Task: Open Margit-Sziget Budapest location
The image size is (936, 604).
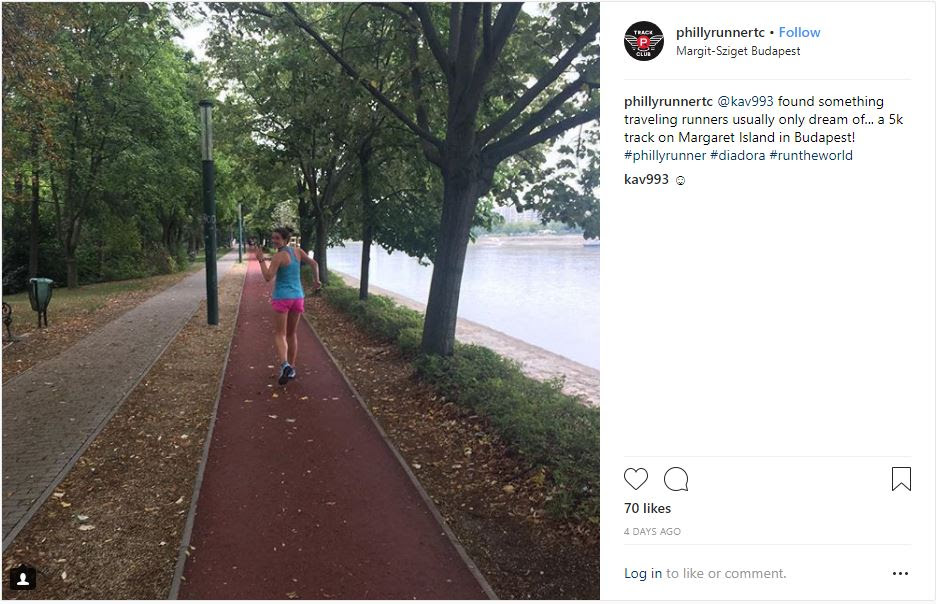Action: [738, 51]
